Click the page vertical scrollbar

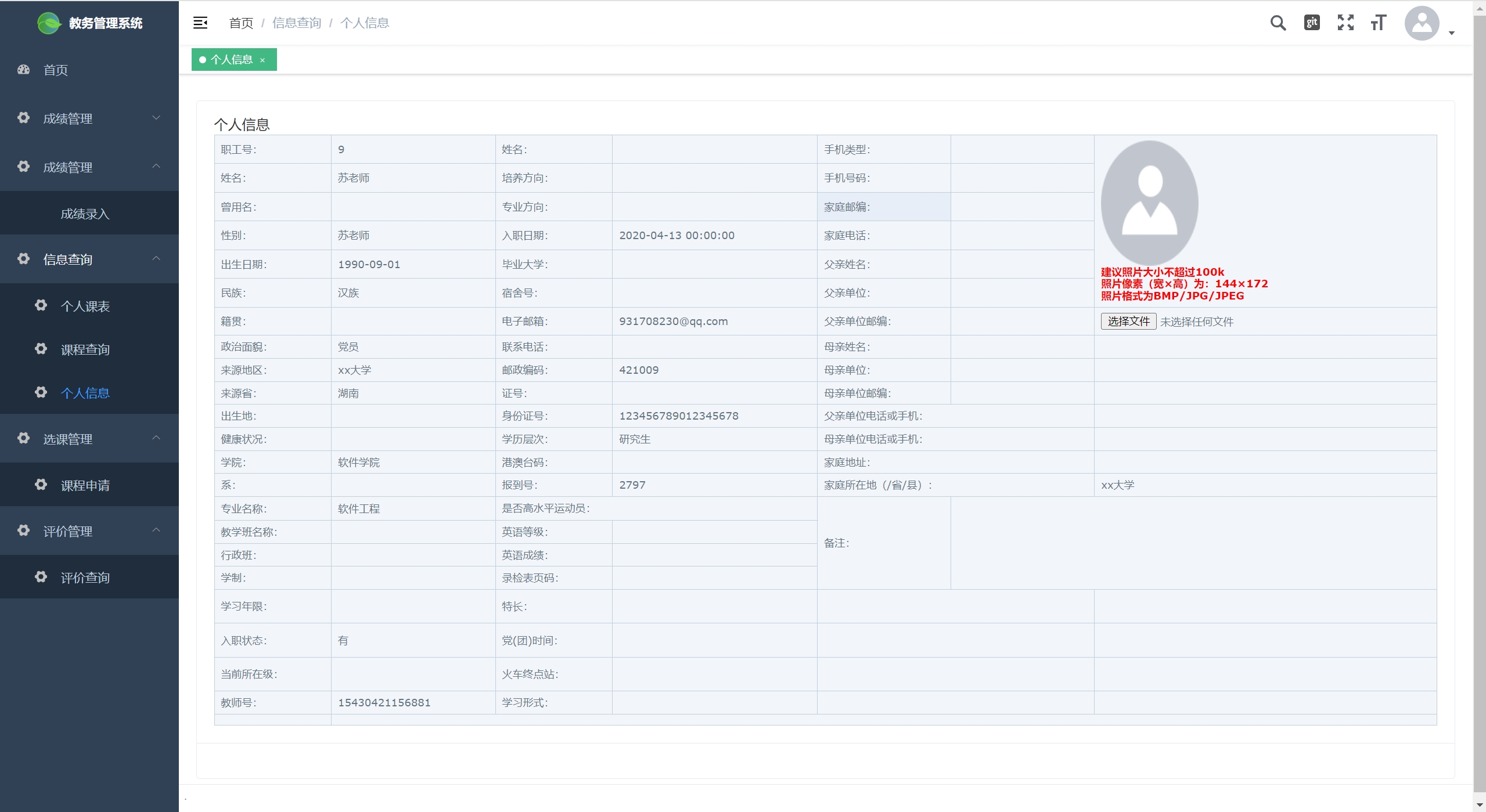tap(1479, 406)
